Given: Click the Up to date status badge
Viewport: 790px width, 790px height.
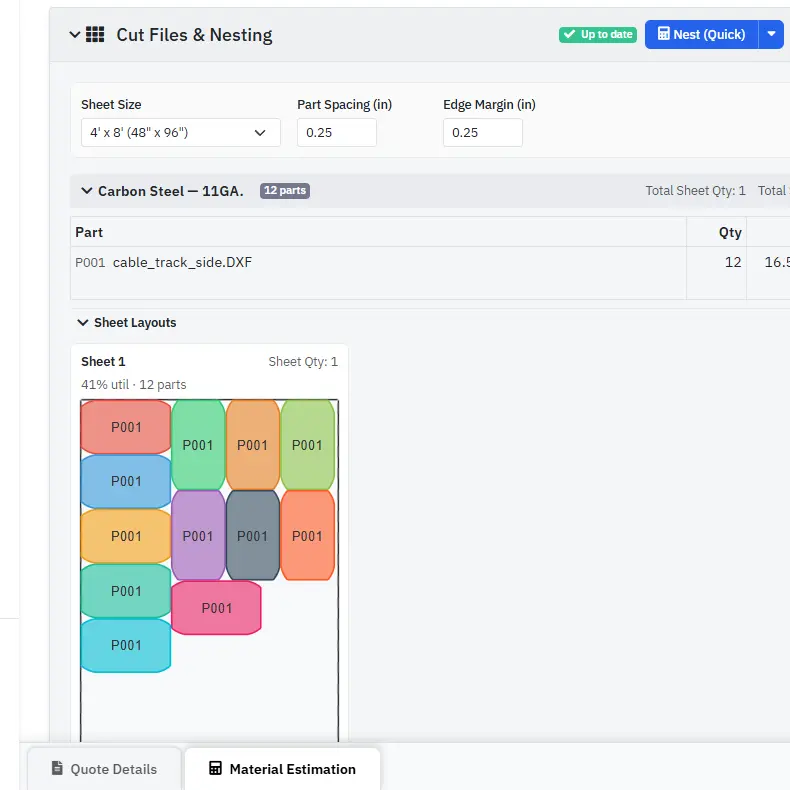Looking at the screenshot, I should point(597,34).
